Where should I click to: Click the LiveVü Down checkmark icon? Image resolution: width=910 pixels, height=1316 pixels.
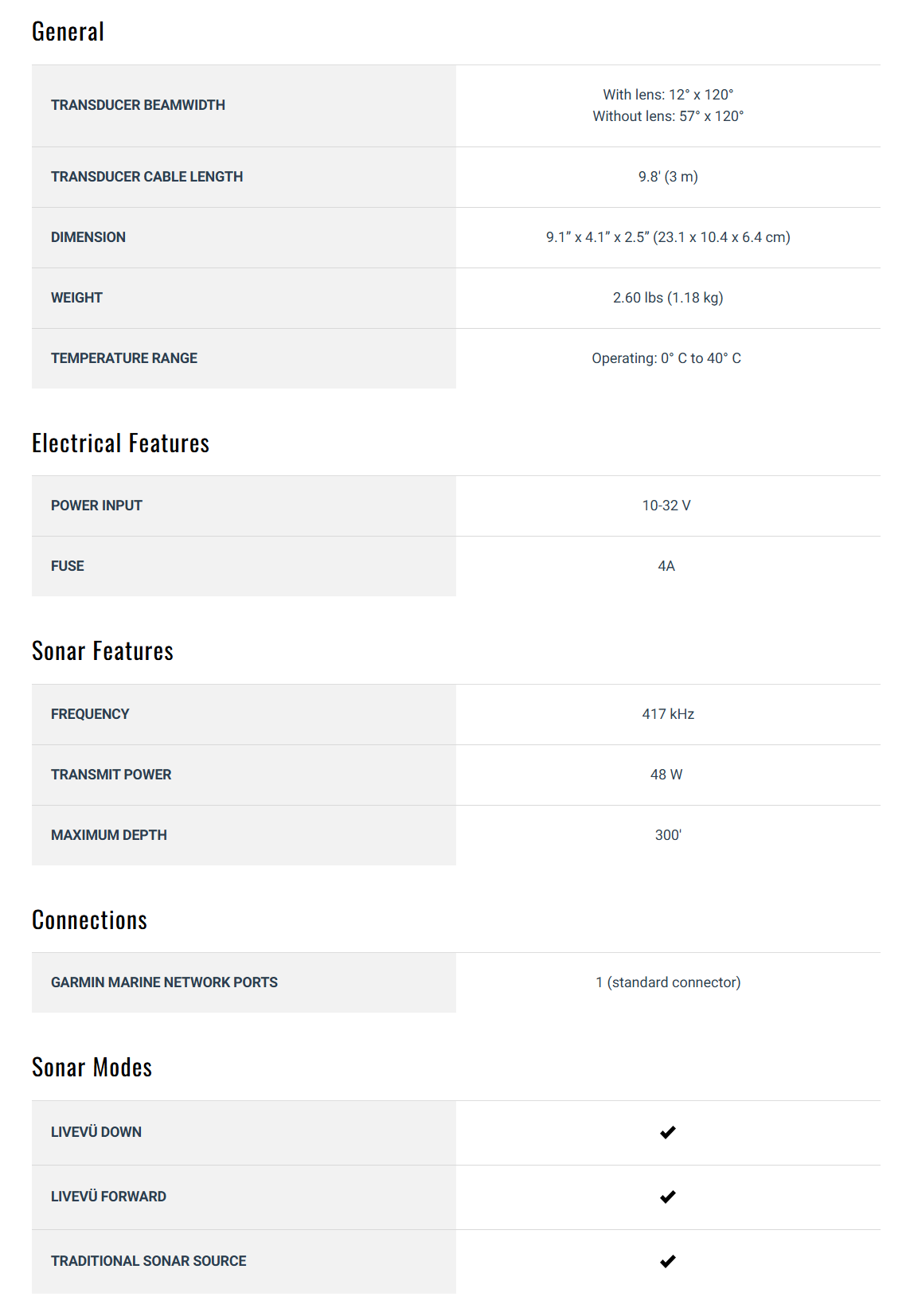(667, 1132)
